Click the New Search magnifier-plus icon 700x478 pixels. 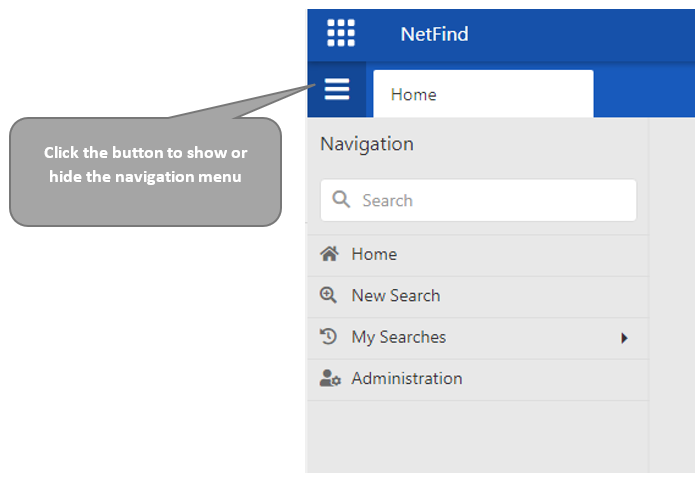click(329, 295)
